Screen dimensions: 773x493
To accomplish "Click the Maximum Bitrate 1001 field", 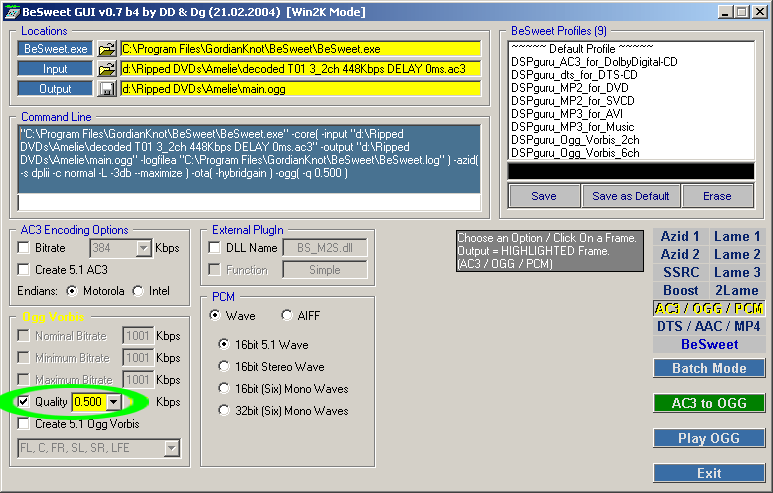I will [x=138, y=380].
